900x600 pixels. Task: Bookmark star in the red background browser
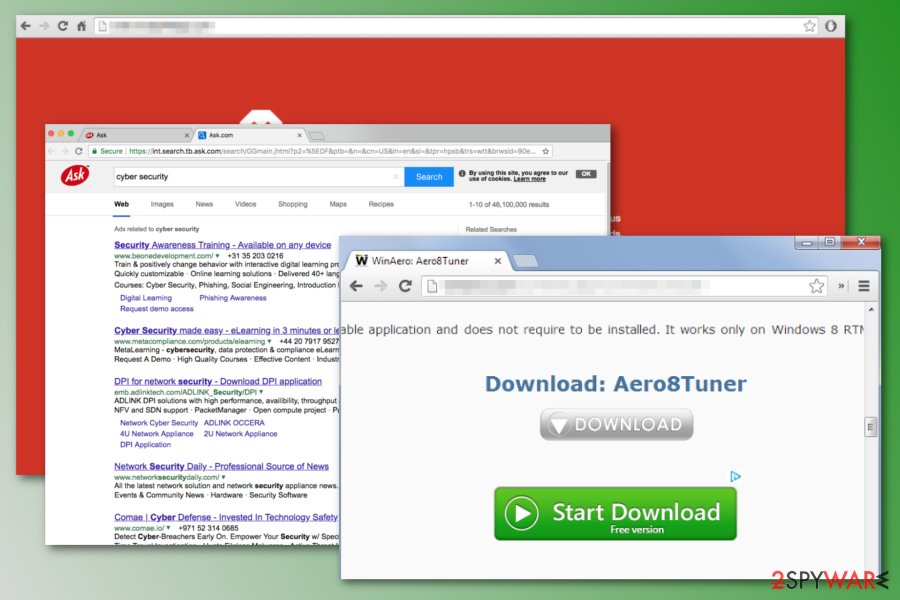809,26
